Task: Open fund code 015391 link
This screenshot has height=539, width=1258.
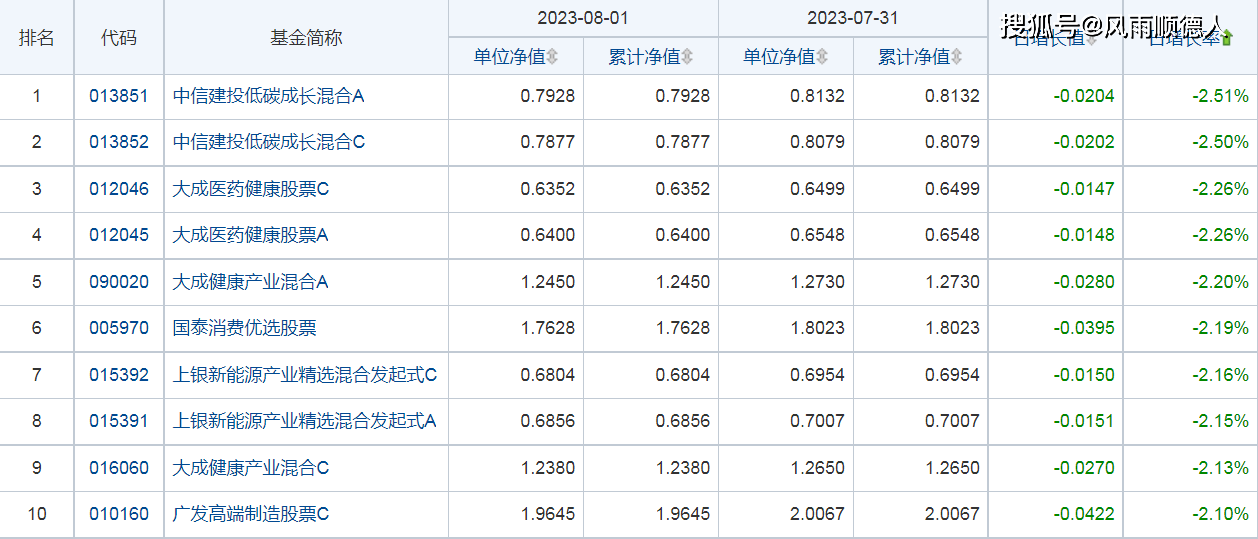Action: (x=119, y=421)
